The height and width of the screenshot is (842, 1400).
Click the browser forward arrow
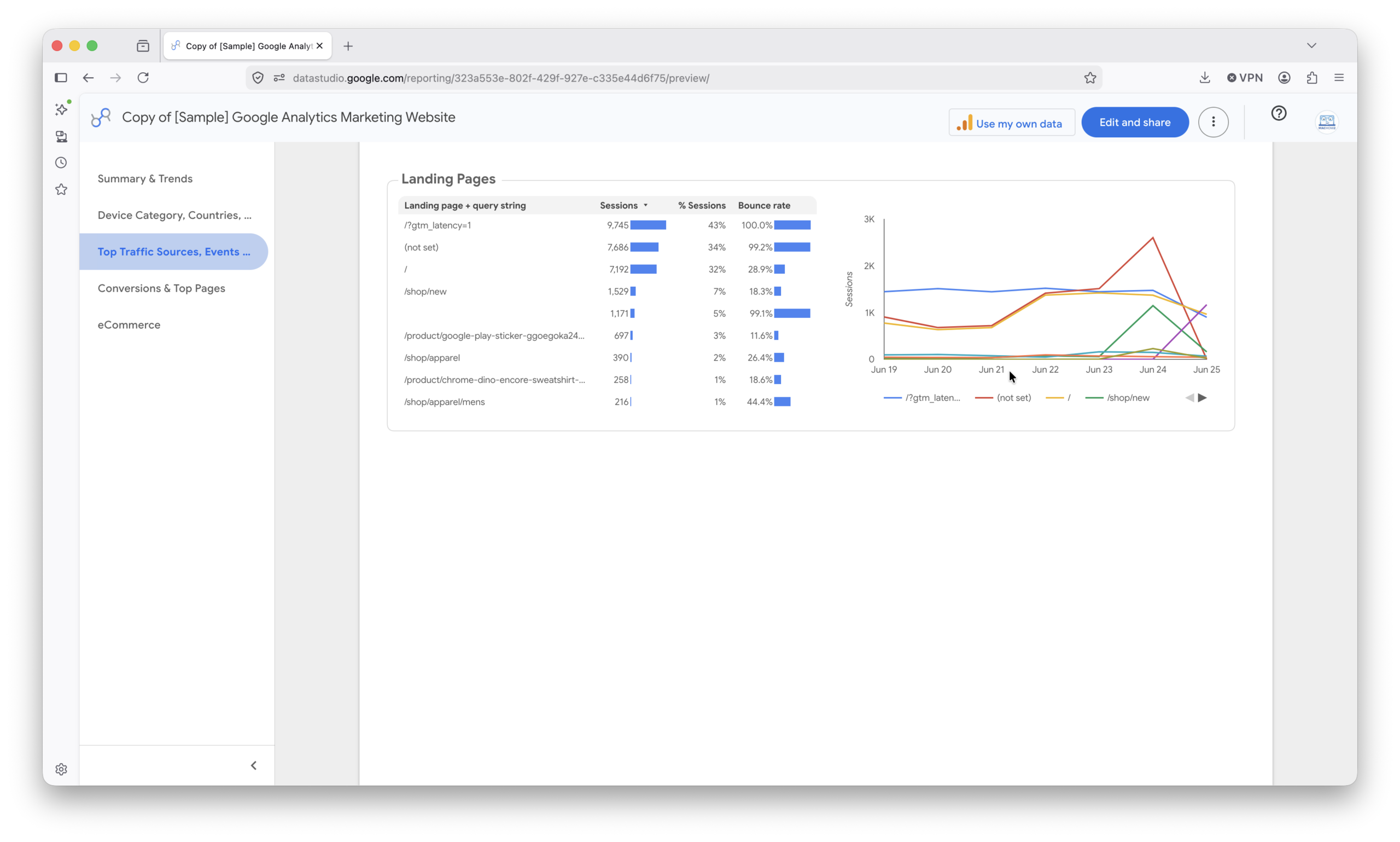116,78
